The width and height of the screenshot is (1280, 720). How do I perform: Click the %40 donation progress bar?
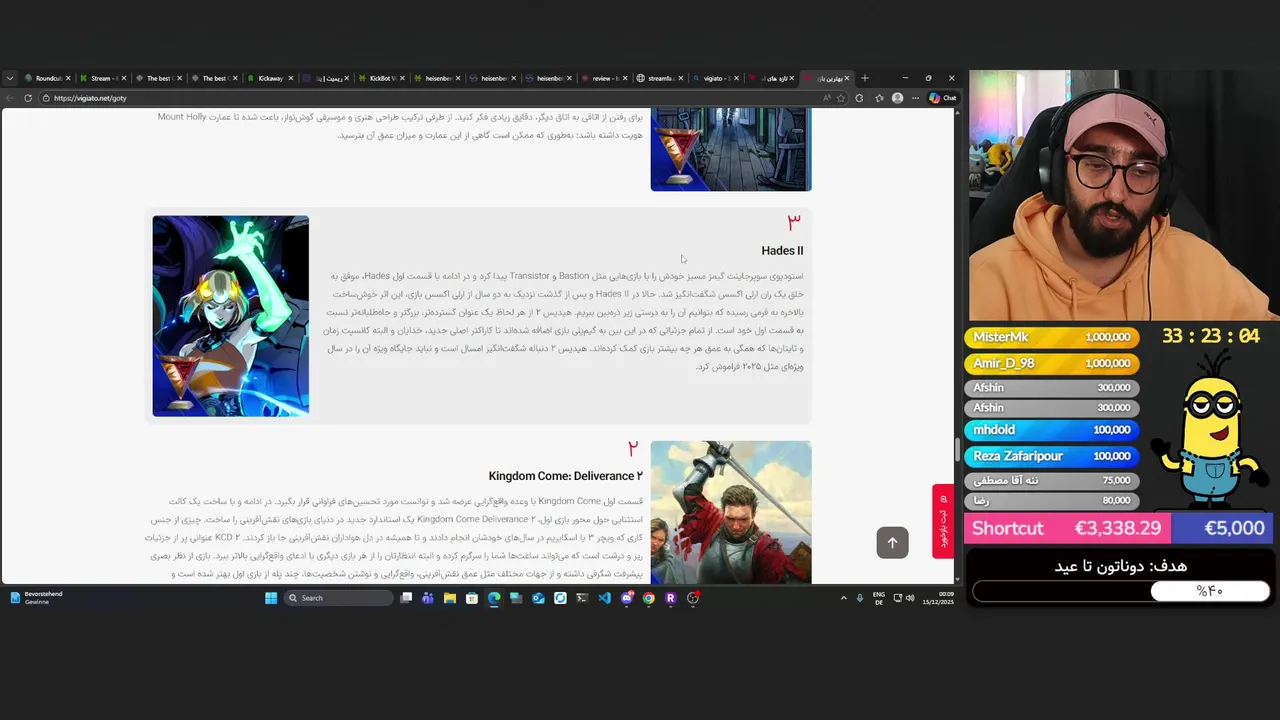tap(1121, 591)
